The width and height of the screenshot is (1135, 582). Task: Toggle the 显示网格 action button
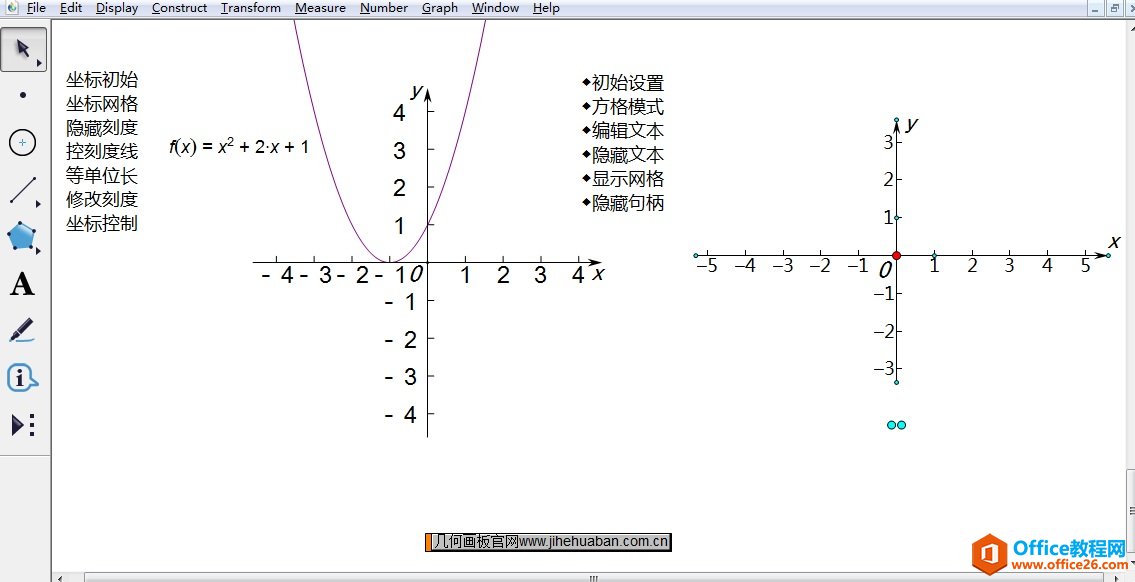click(x=627, y=179)
